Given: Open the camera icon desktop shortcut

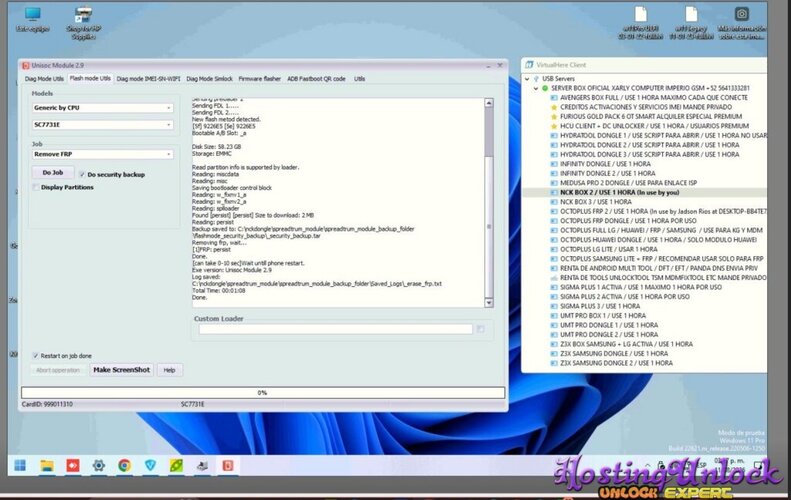Looking at the screenshot, I should click(x=742, y=23).
